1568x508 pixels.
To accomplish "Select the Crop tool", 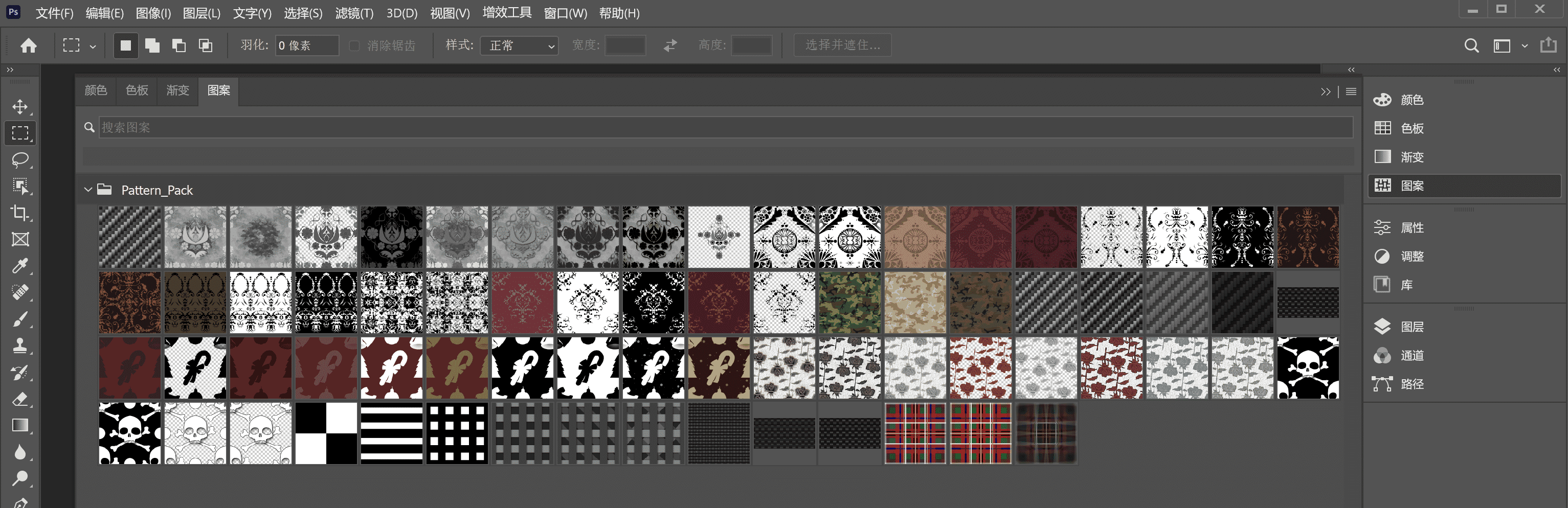I will [20, 212].
